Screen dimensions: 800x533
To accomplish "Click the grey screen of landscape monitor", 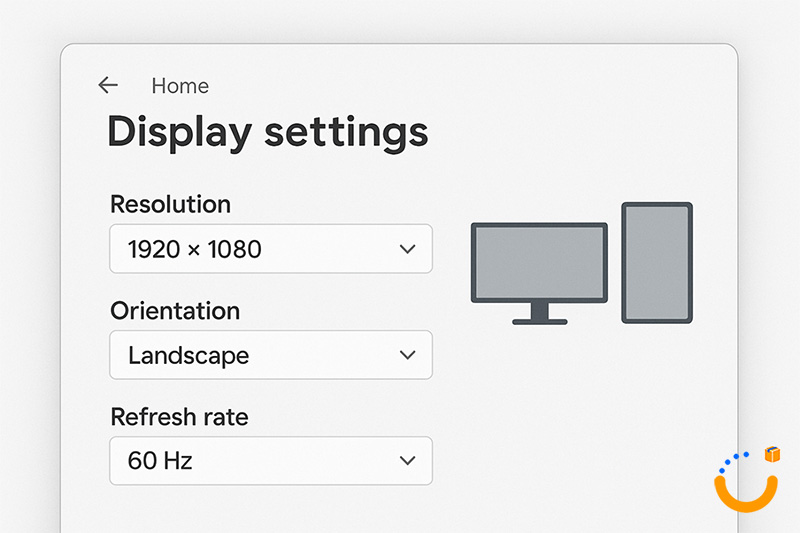I will [539, 261].
